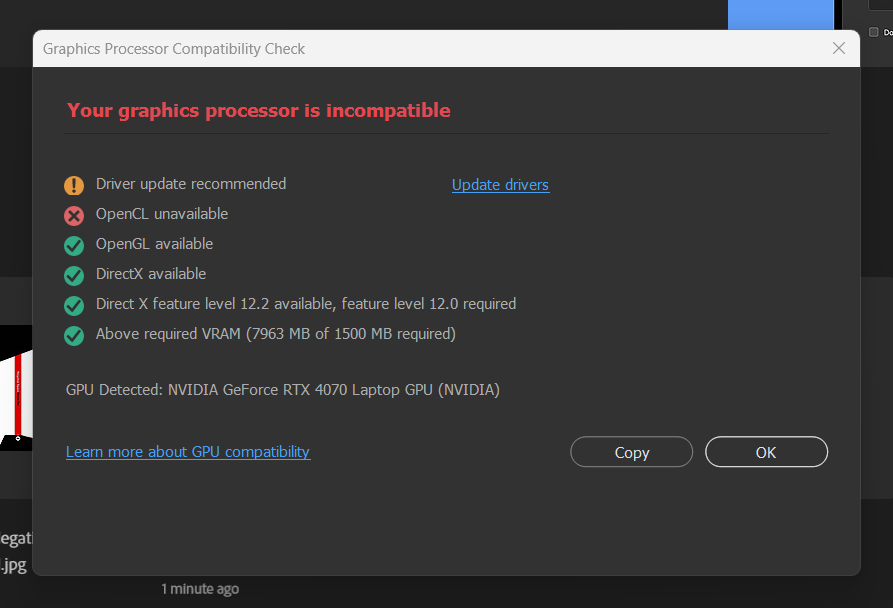The image size is (893, 608).
Task: Click the orange driver update warning icon
Action: pos(74,185)
